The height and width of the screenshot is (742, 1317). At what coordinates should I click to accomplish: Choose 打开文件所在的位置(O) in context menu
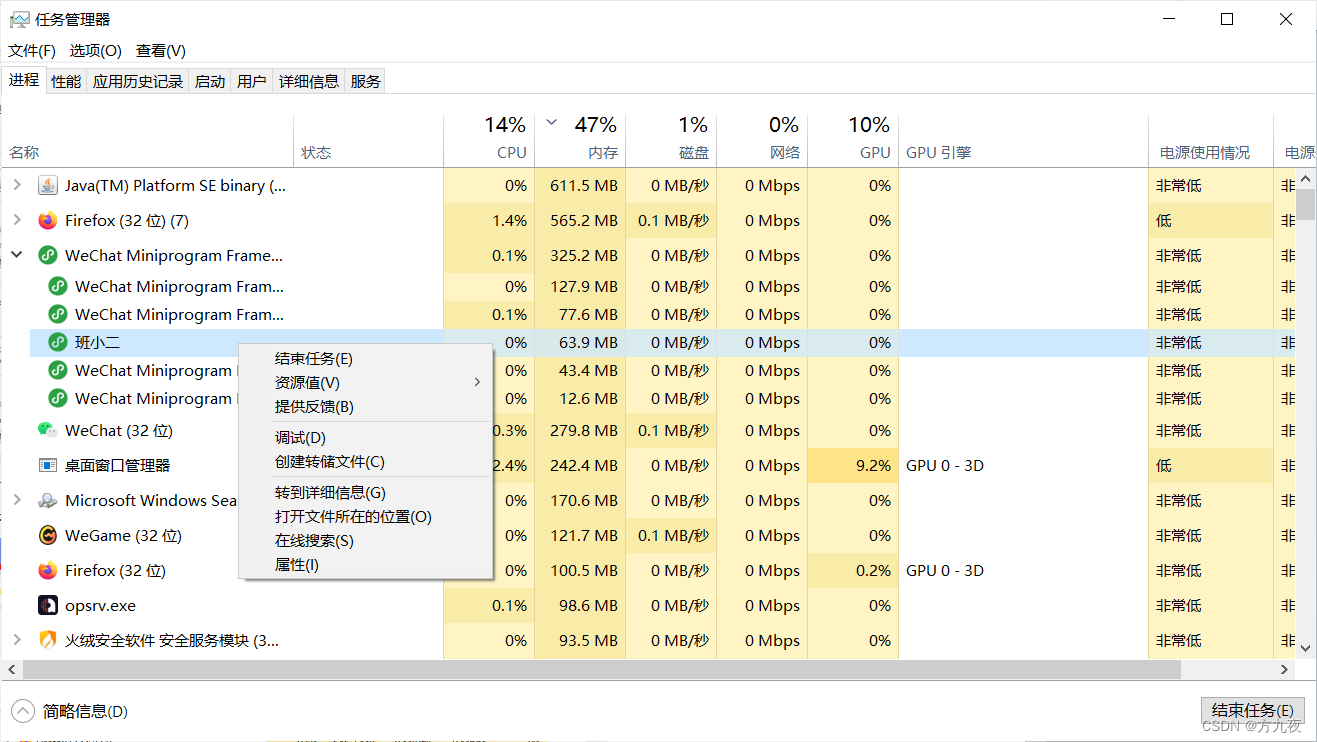point(365,517)
